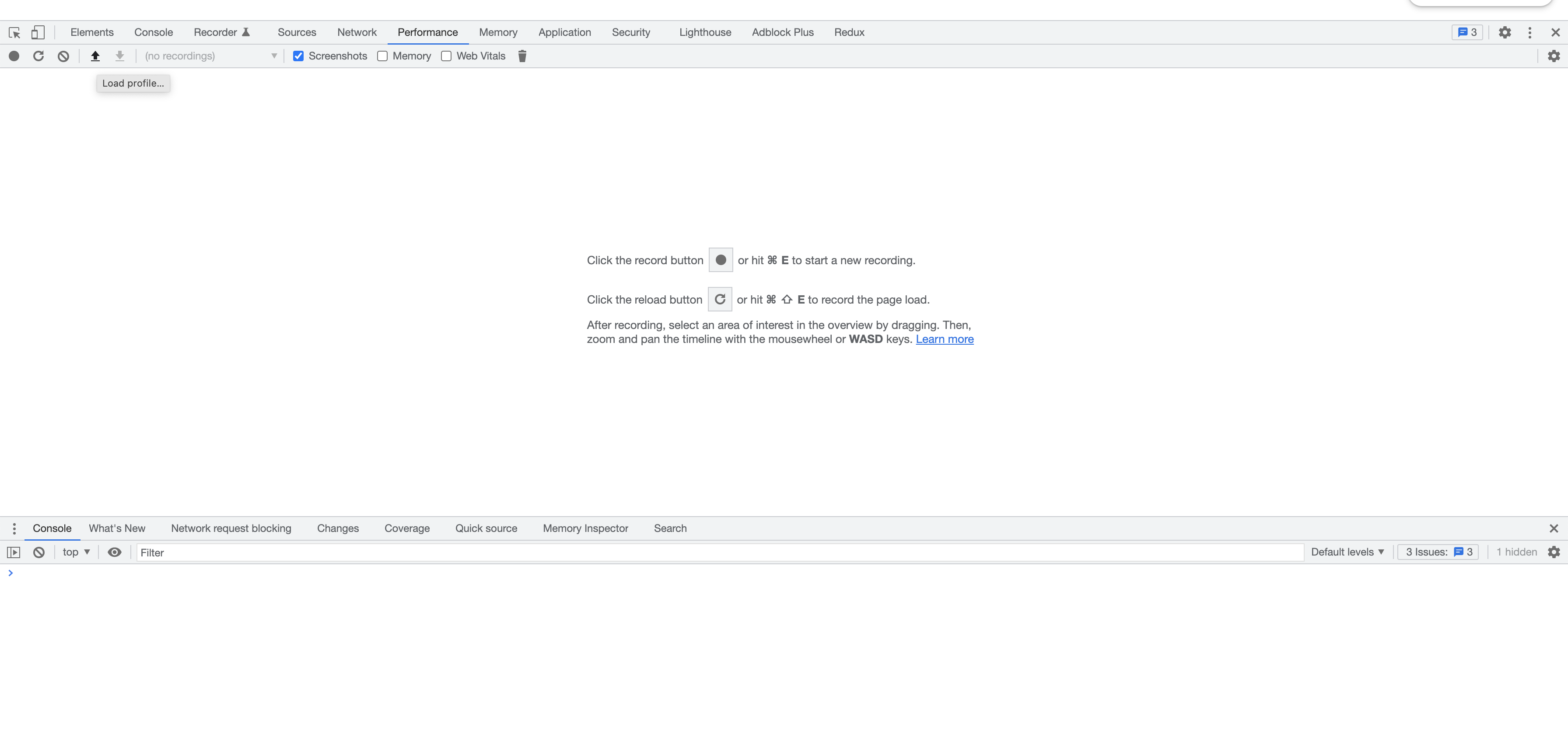Click the clear recording toolbar icon
The height and width of the screenshot is (734, 1568).
point(63,56)
